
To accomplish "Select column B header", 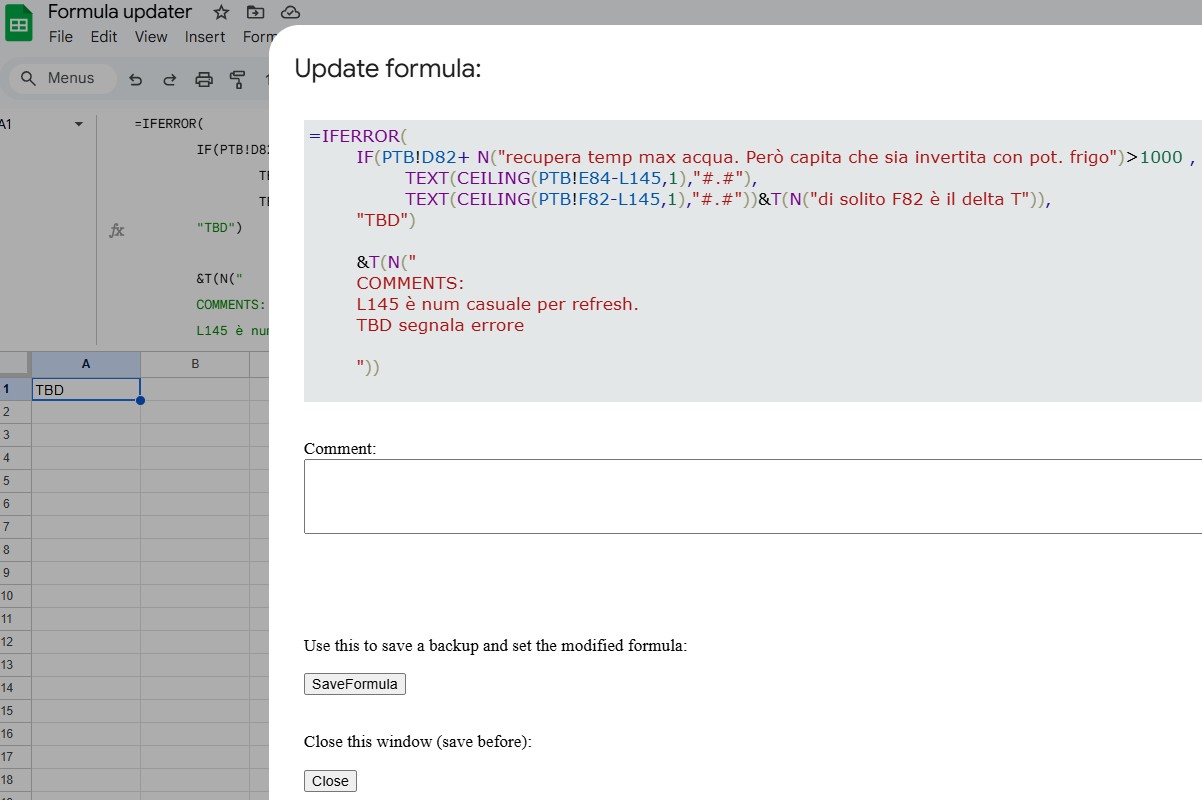I will tap(195, 364).
